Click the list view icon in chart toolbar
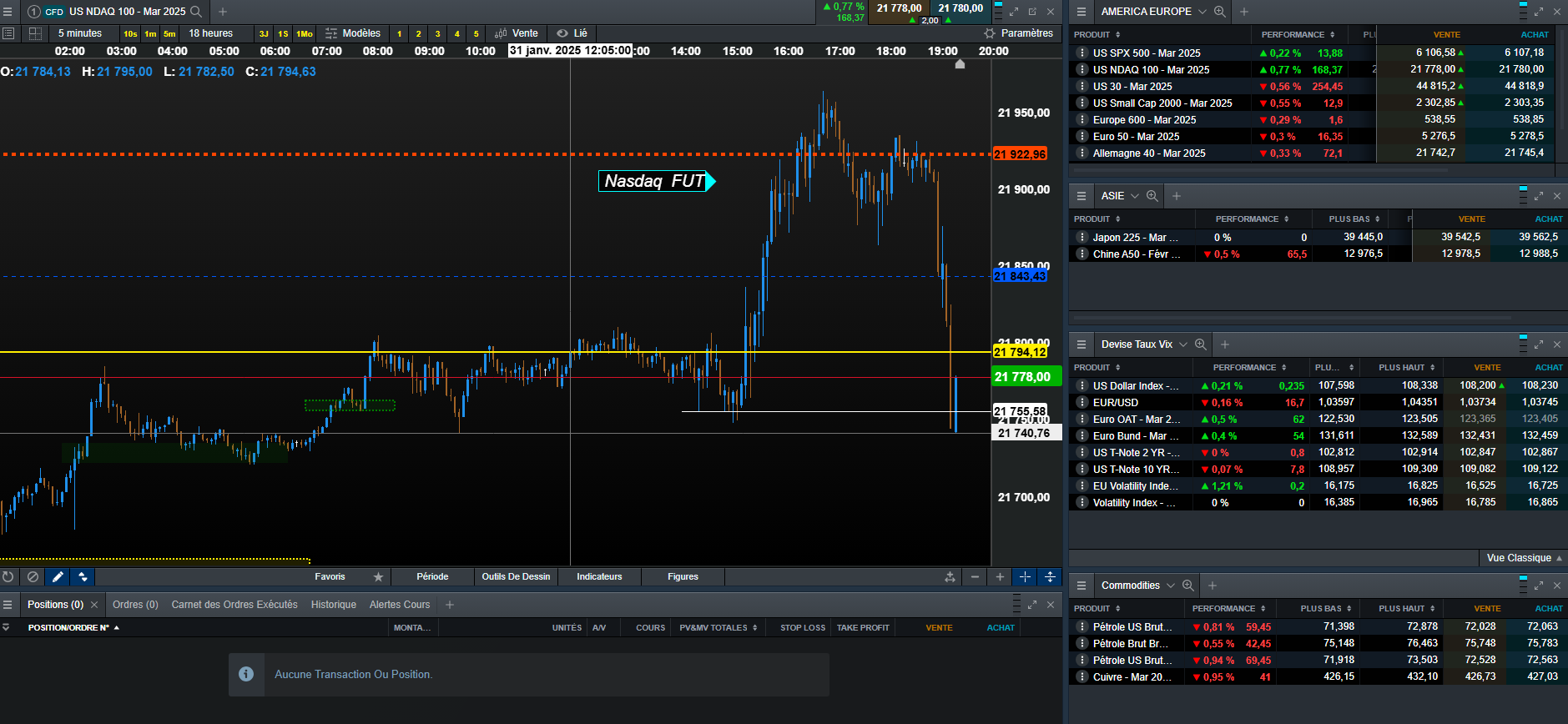 click(8, 33)
